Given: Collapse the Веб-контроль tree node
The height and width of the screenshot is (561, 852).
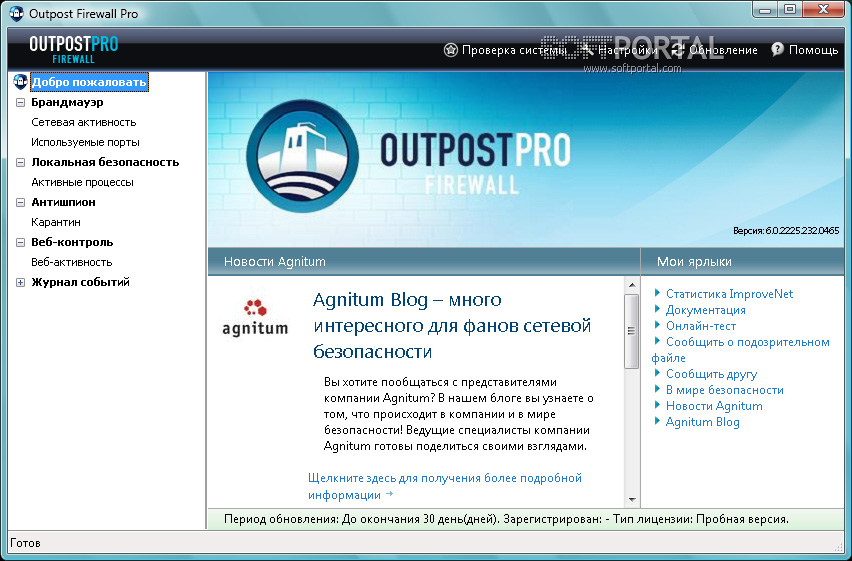Looking at the screenshot, I should click(x=20, y=242).
